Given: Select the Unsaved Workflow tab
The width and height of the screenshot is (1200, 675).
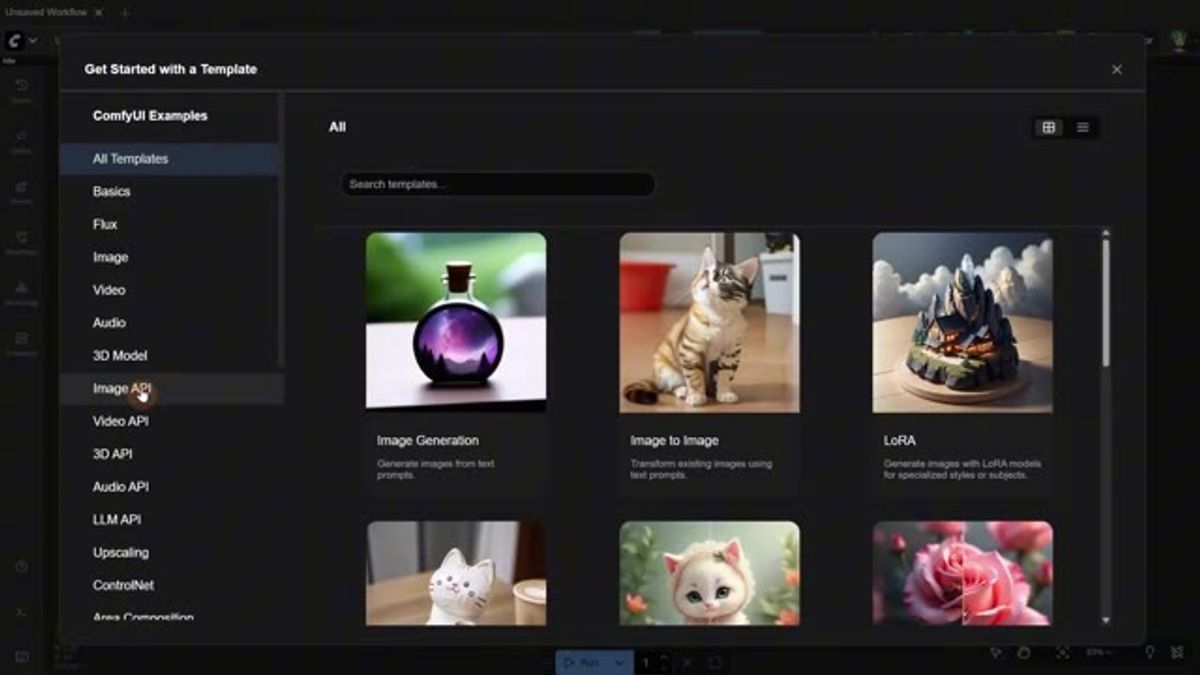Looking at the screenshot, I should 46,12.
